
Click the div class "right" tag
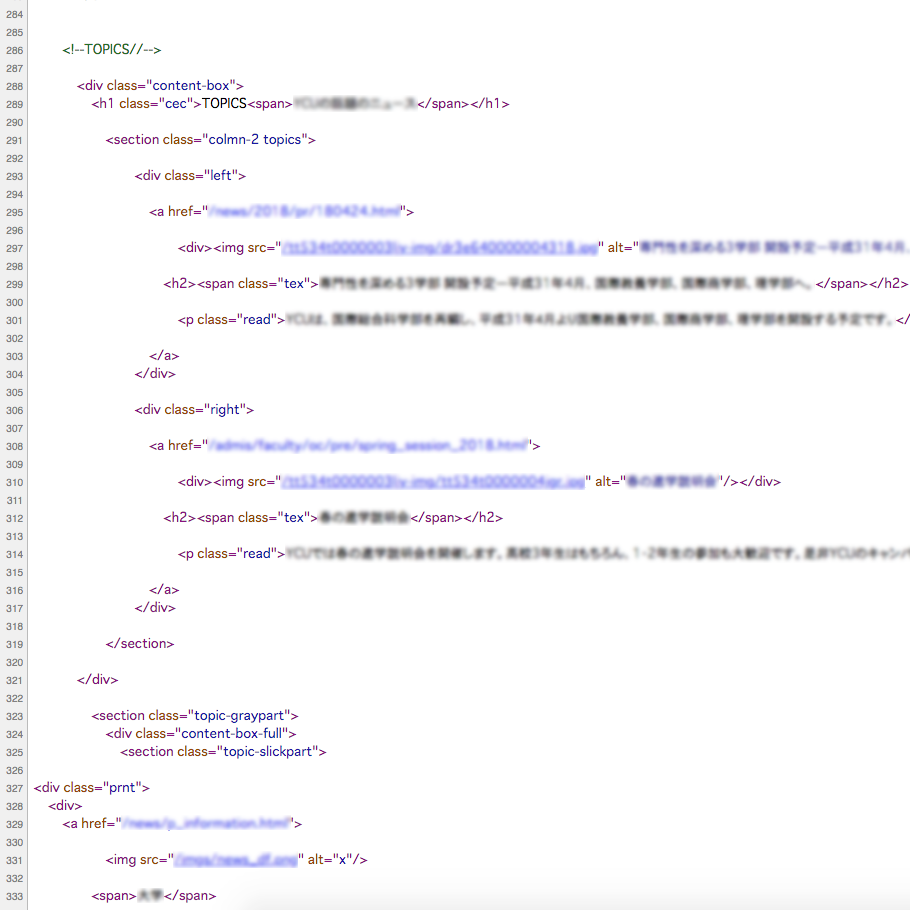click(x=194, y=410)
